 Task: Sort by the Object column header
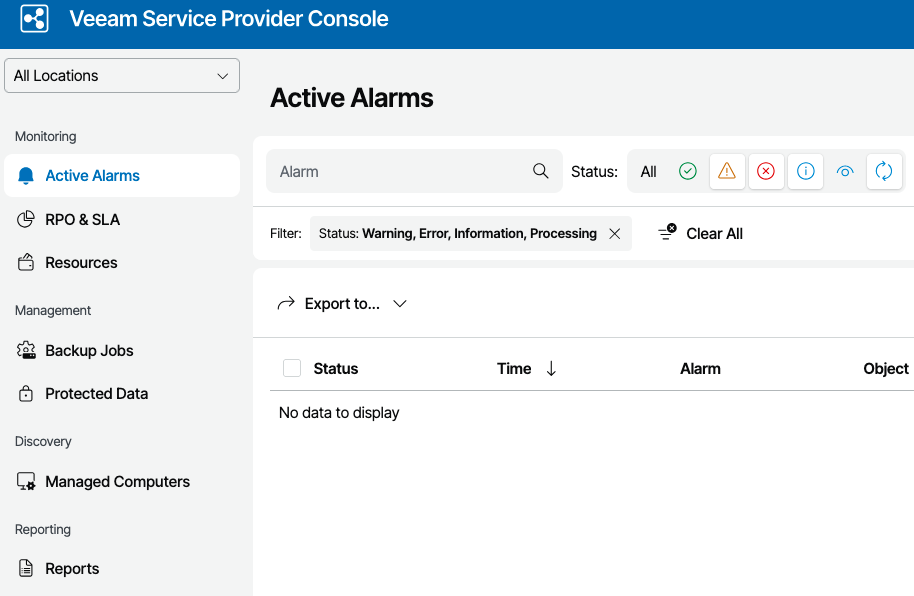(885, 369)
